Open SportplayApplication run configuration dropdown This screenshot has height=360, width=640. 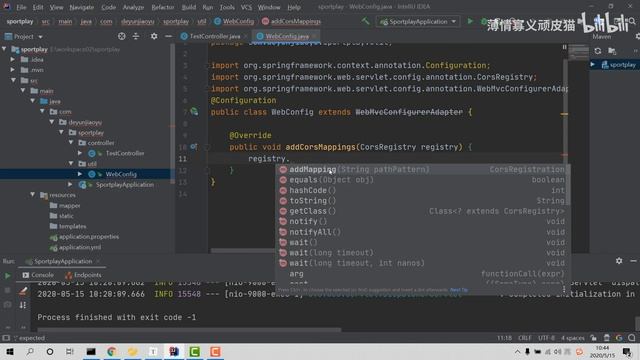(x=418, y=22)
